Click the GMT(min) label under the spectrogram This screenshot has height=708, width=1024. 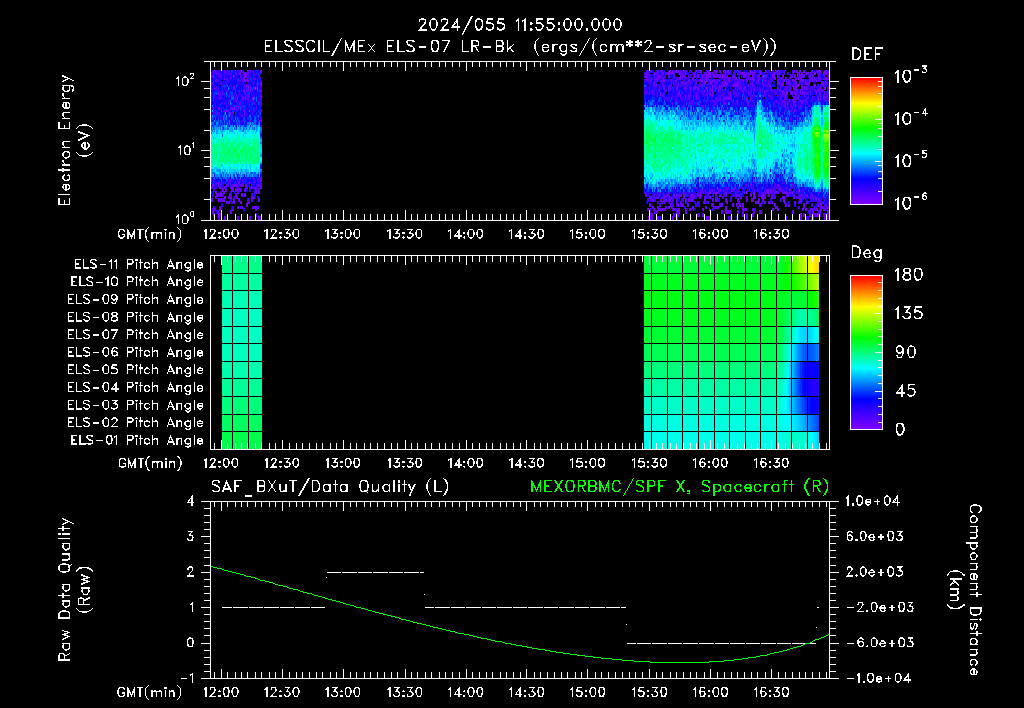150,234
